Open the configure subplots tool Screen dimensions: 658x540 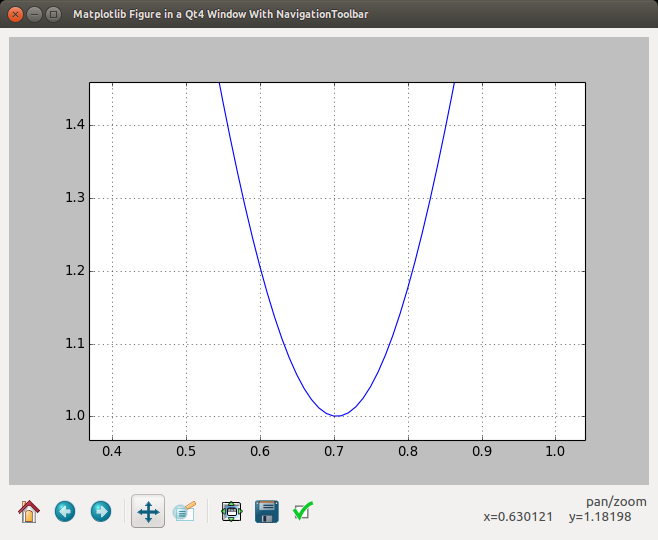[x=231, y=511]
